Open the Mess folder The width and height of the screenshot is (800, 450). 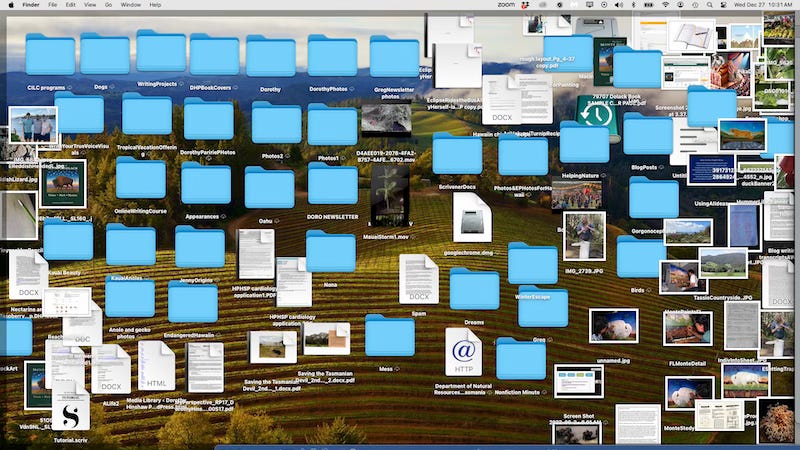point(390,335)
